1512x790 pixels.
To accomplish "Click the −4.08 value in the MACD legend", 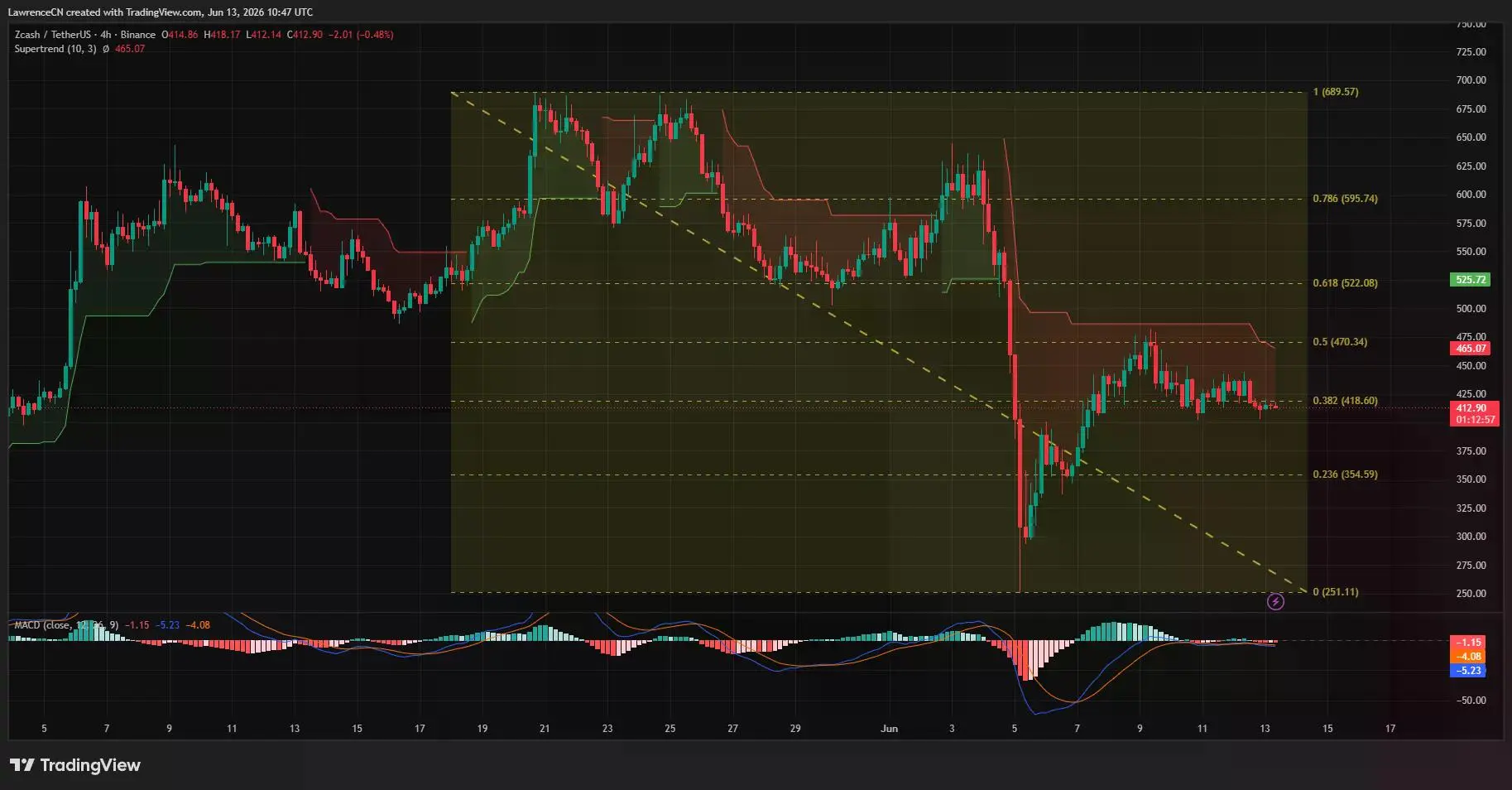I will tap(198, 625).
